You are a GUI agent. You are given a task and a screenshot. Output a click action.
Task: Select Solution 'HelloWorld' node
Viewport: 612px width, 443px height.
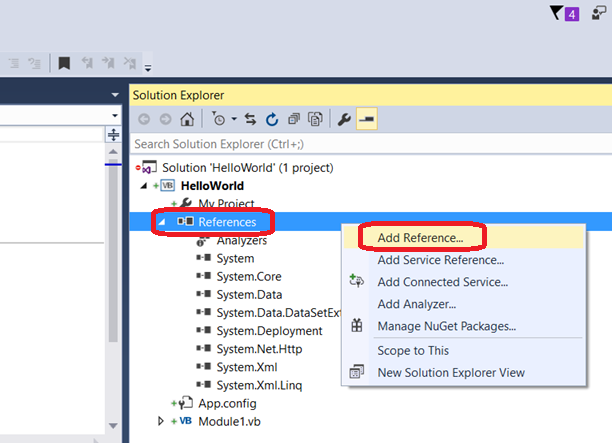(247, 168)
